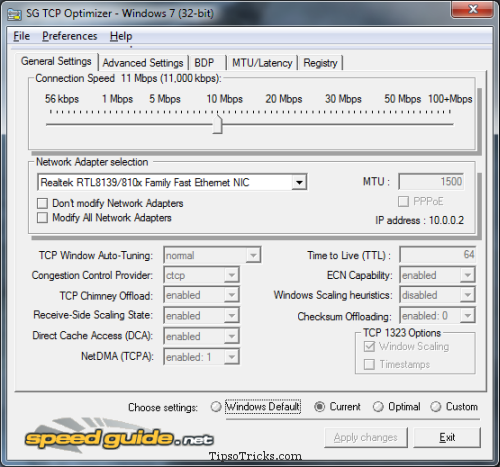Click the slider track under 1 Mbps
Viewport: 500px width, 467px height.
pyautogui.click(x=117, y=124)
